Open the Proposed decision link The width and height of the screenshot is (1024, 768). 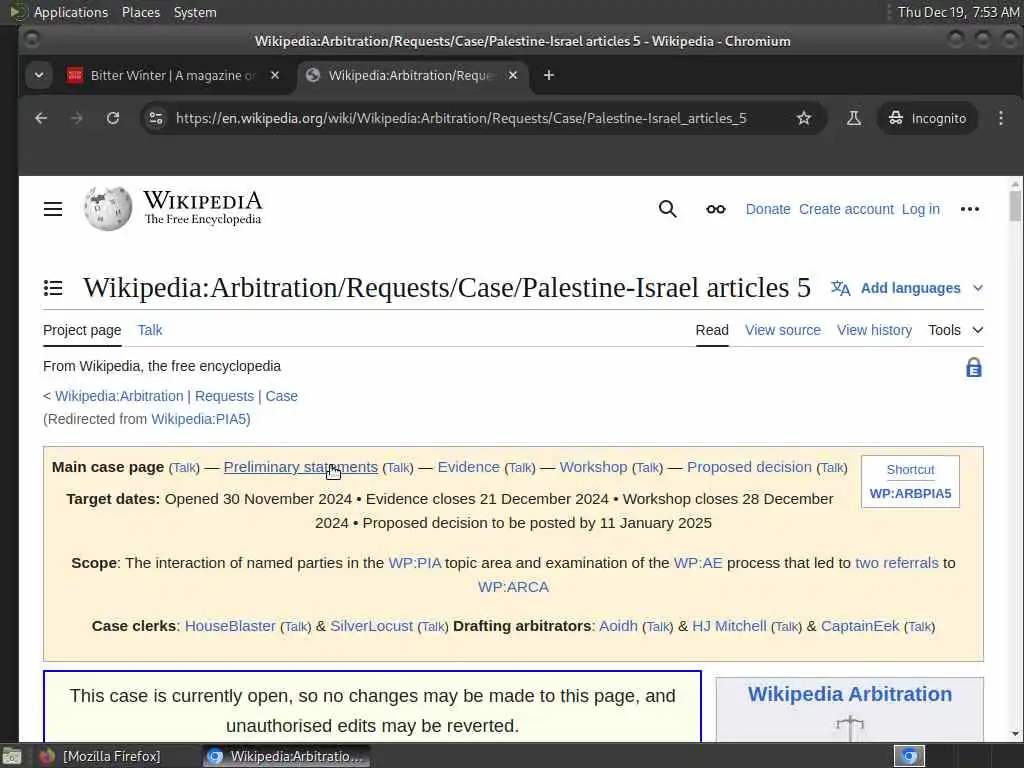[749, 467]
